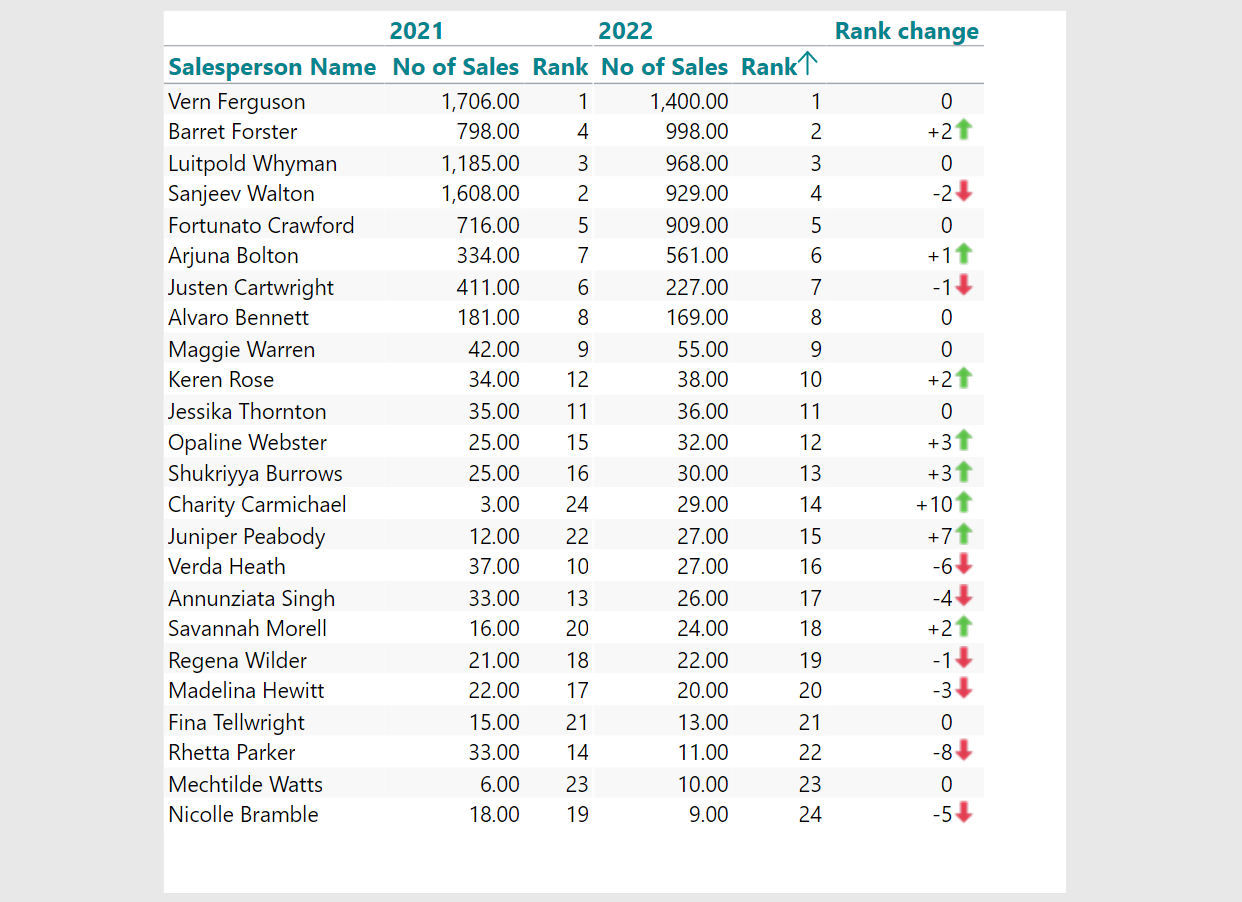Select the Sanjeev Walton name cell
Image resolution: width=1242 pixels, height=902 pixels.
coord(241,193)
